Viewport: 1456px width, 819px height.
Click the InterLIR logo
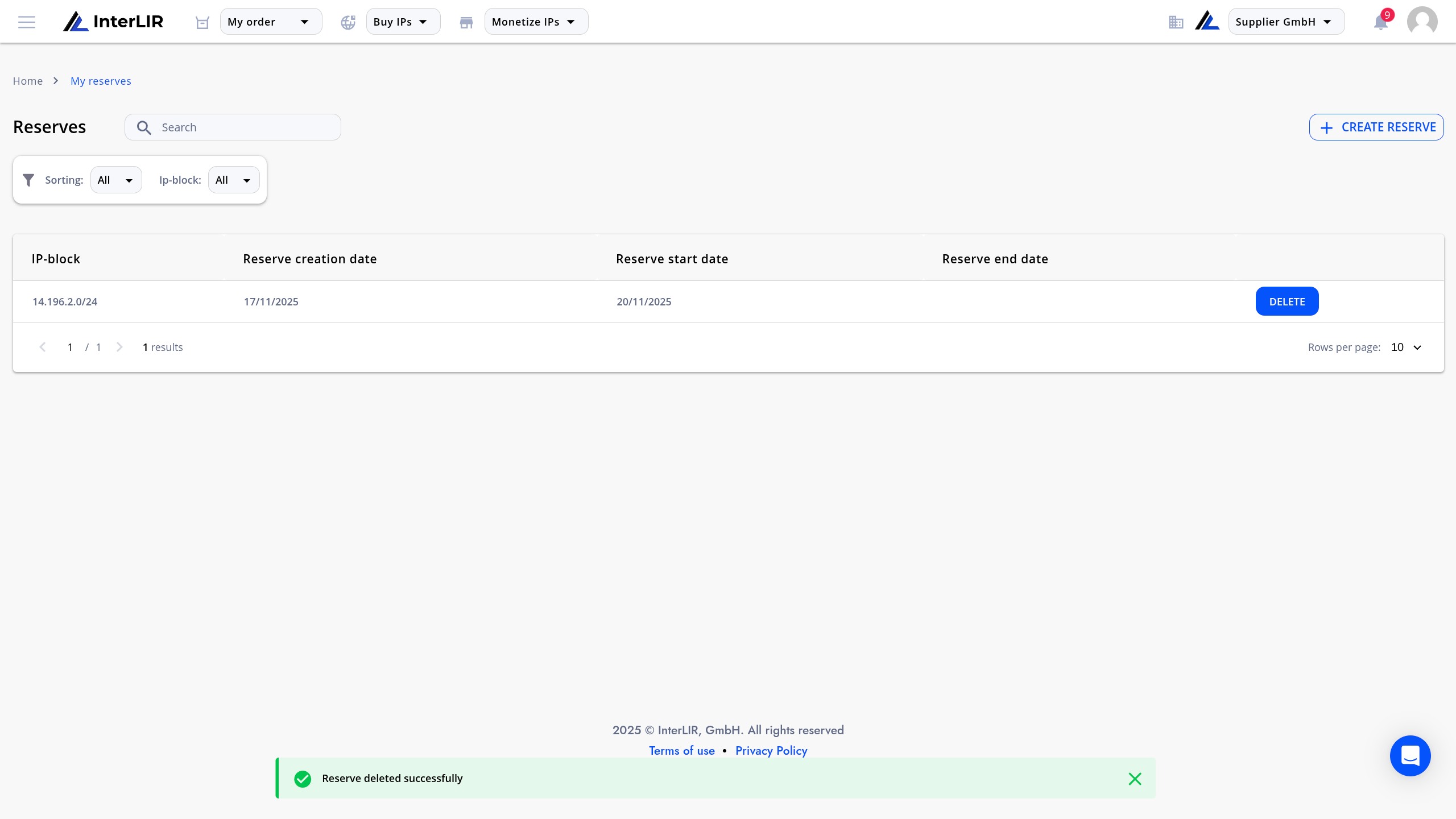pos(113,22)
